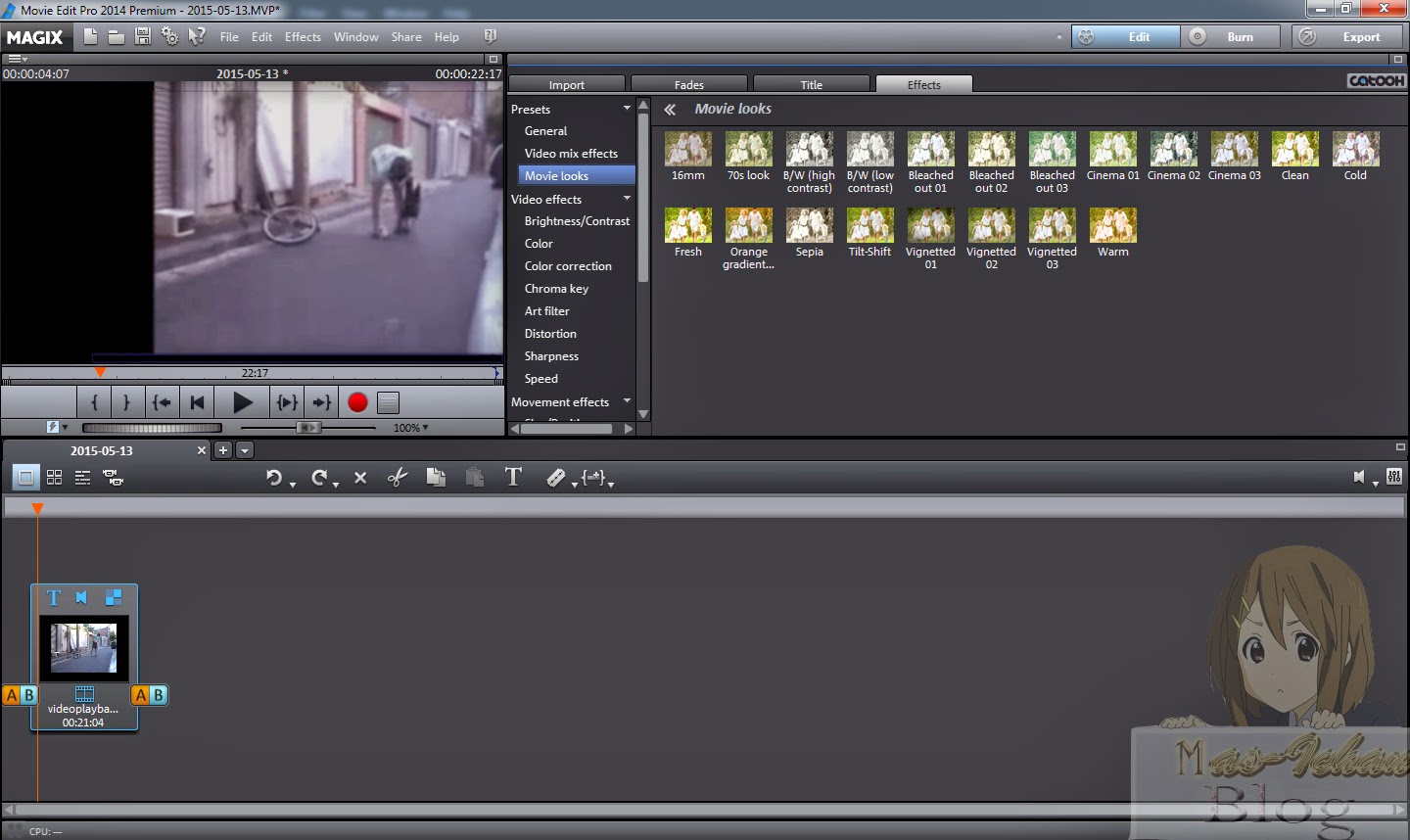Open the Title editor T tool
The image size is (1410, 840).
[513, 477]
